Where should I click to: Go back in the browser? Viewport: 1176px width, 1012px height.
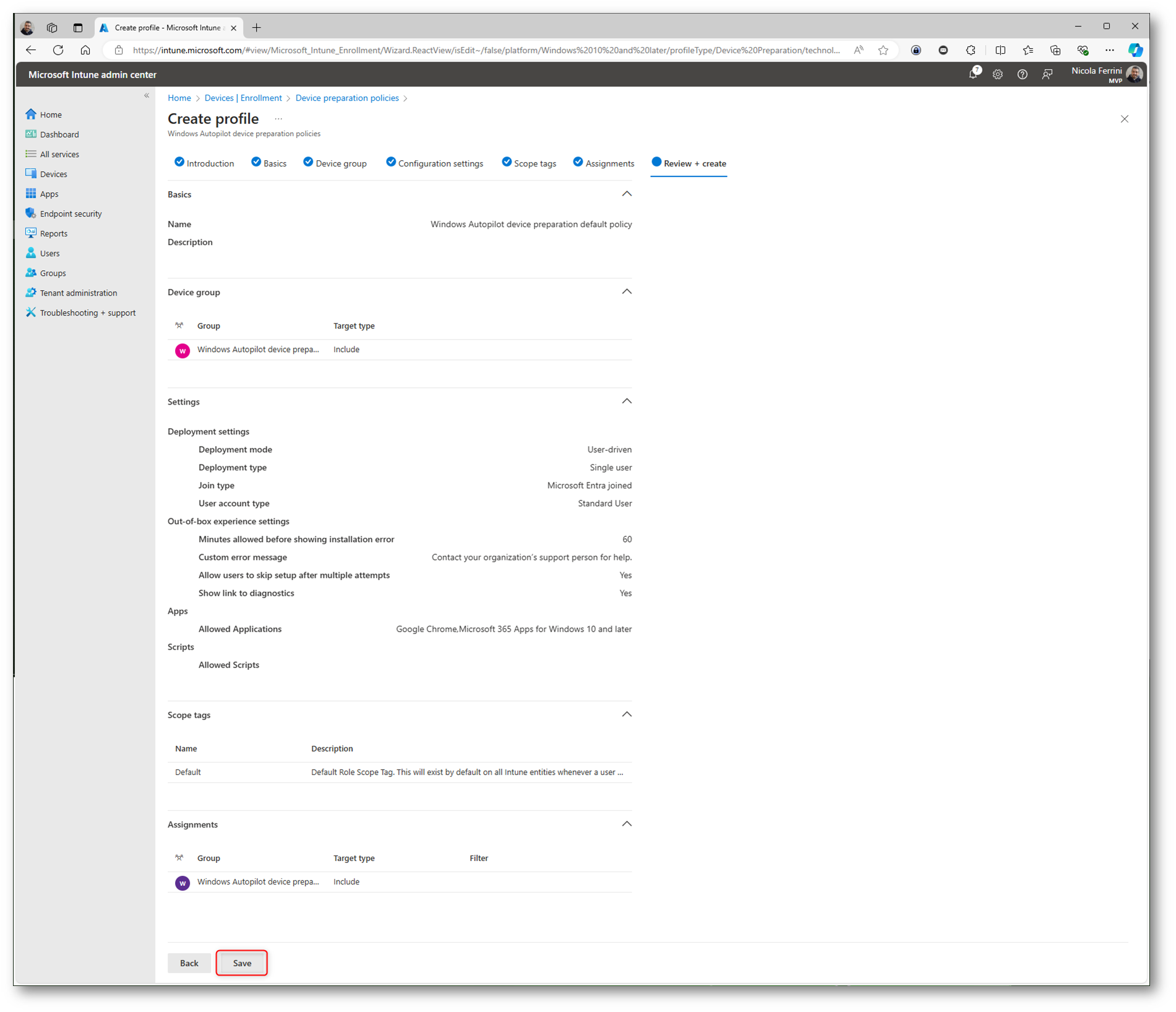[31, 50]
